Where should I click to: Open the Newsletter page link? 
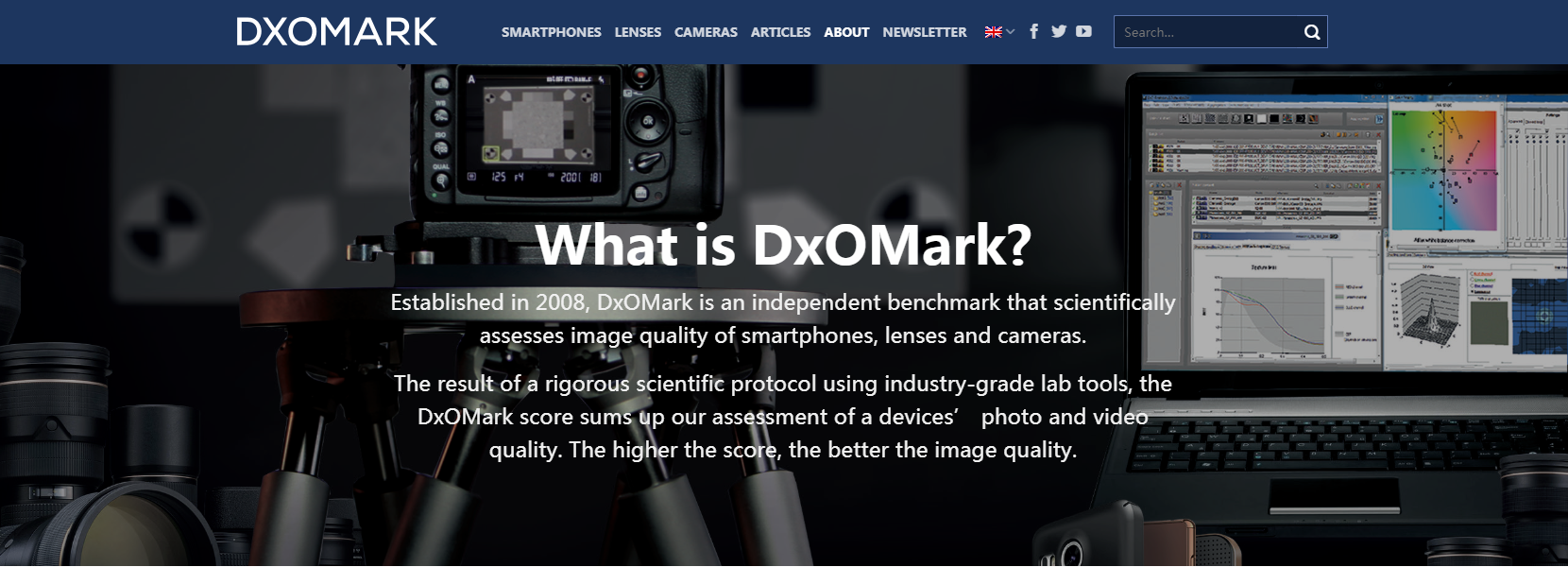[x=925, y=32]
